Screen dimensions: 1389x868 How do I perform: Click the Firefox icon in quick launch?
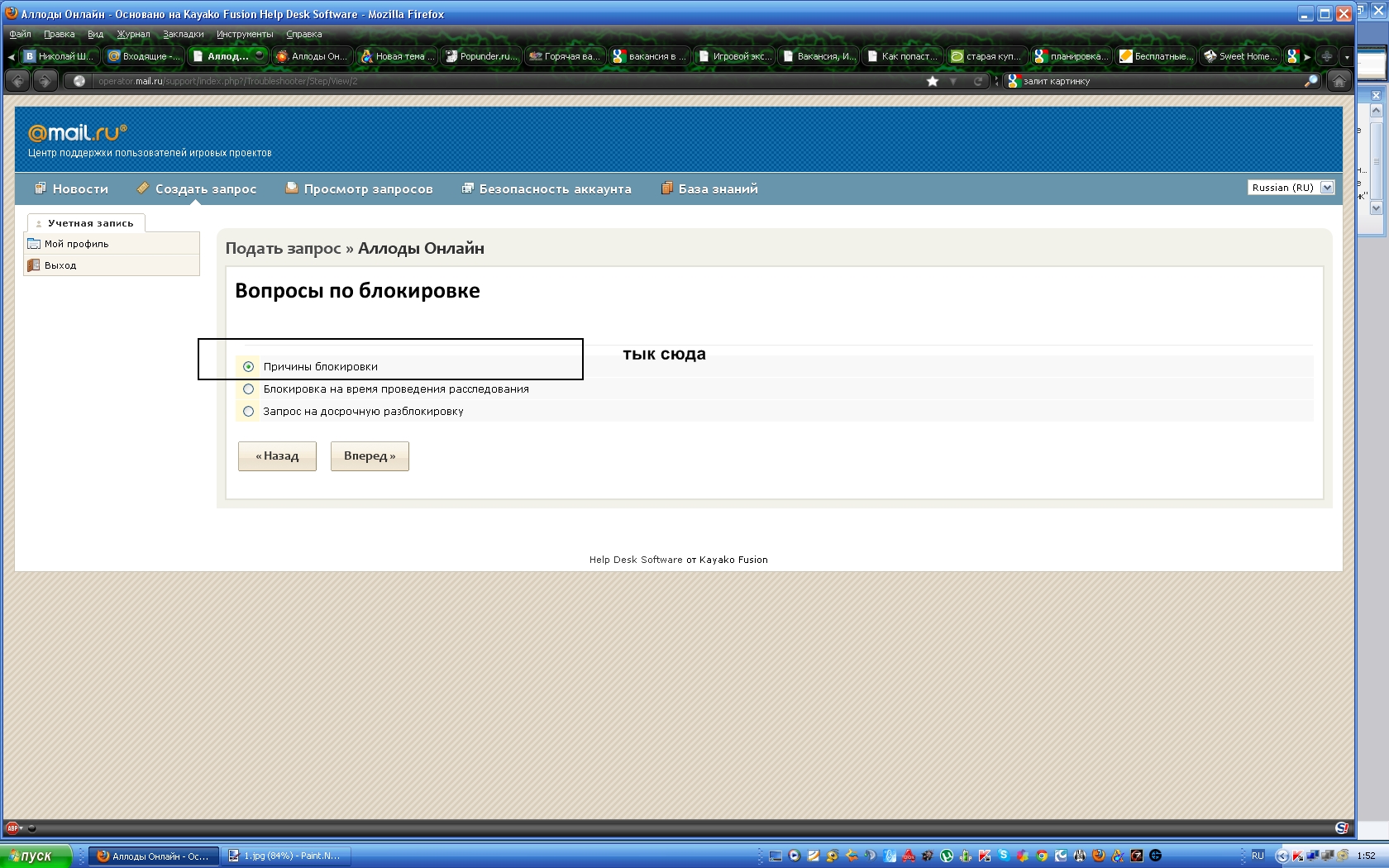coord(1099,856)
